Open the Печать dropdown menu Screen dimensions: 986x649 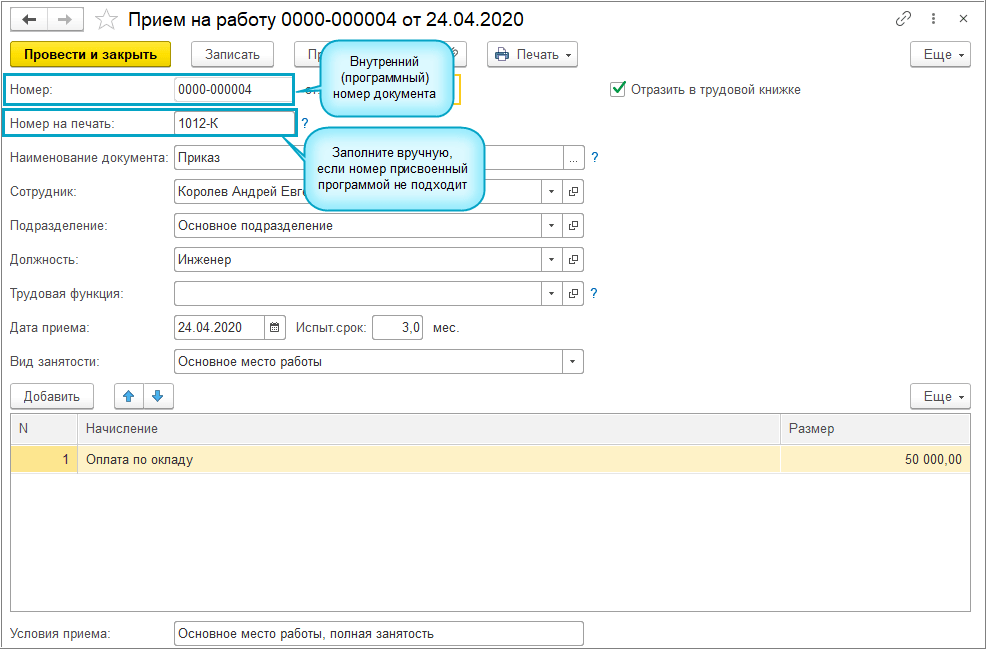tap(533, 55)
